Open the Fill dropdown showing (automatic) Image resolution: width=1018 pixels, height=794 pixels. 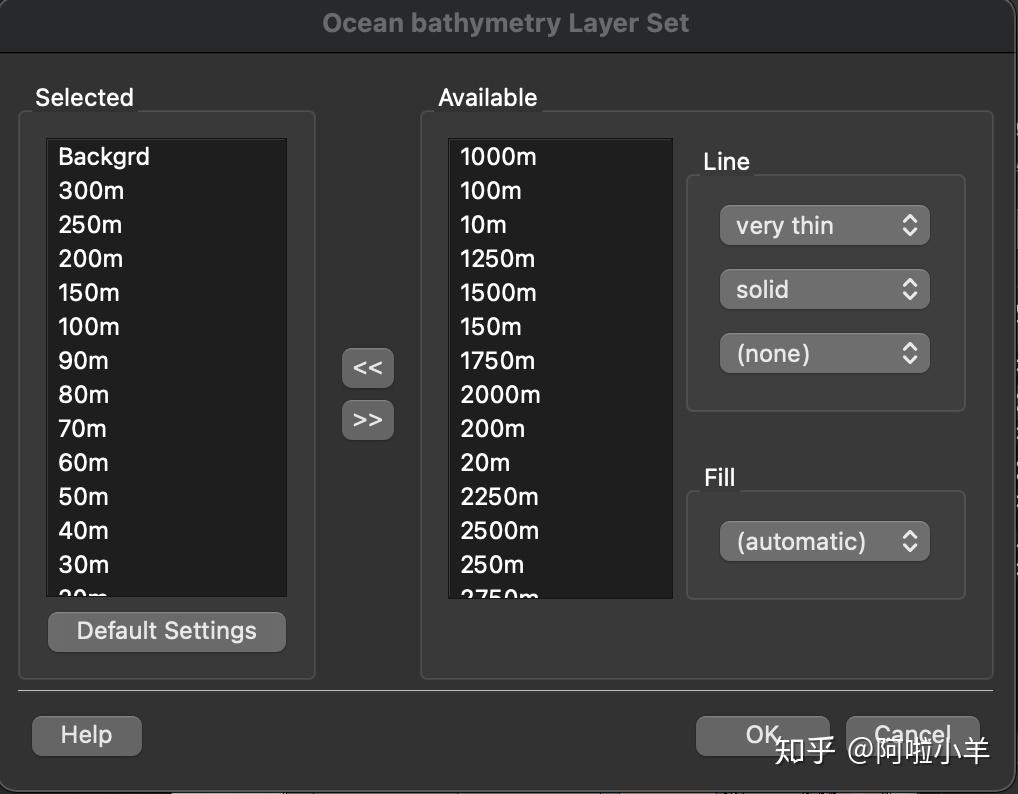tap(823, 541)
